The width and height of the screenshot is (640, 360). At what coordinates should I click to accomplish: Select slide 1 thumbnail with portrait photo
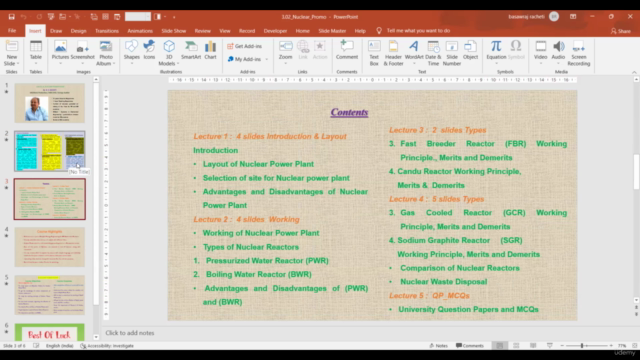tap(50, 103)
